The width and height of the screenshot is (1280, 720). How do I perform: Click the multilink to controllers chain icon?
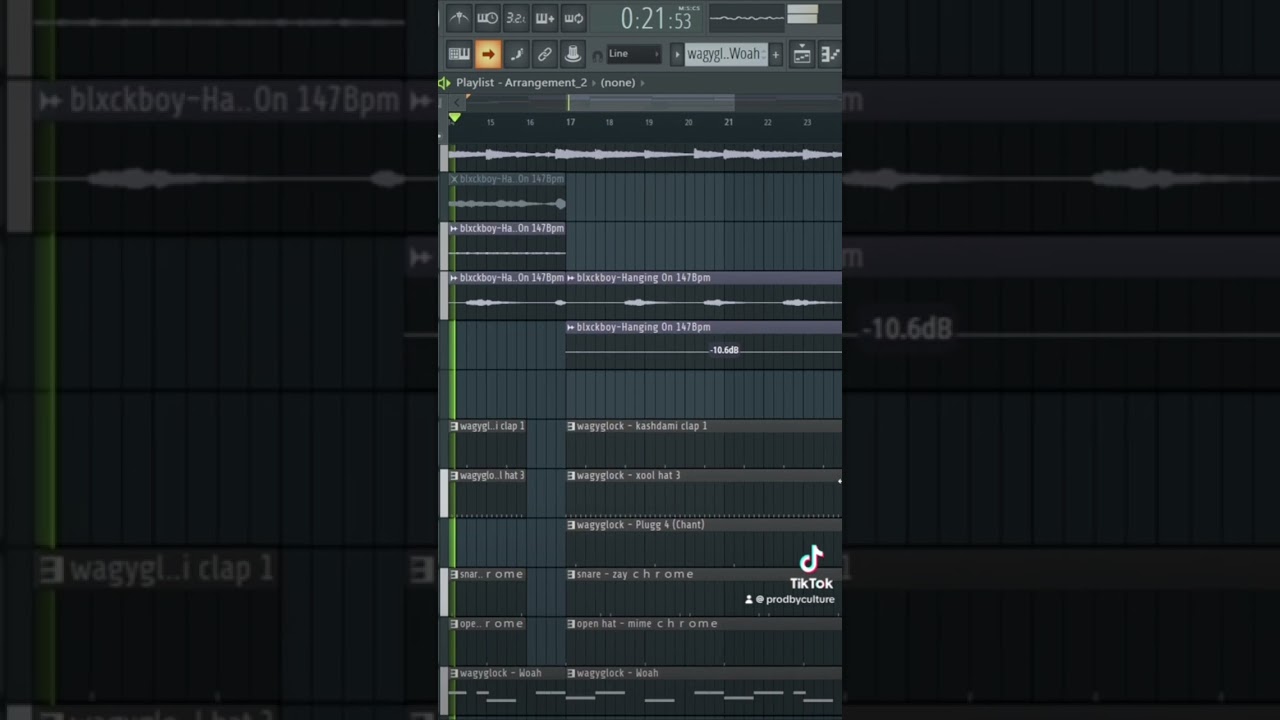[x=544, y=54]
